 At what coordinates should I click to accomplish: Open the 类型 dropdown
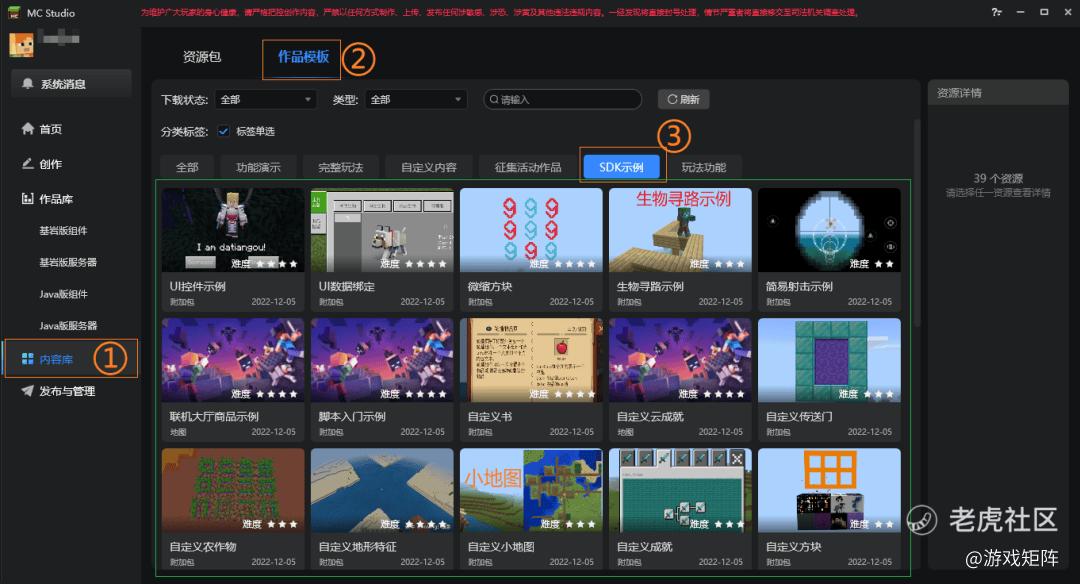point(416,99)
